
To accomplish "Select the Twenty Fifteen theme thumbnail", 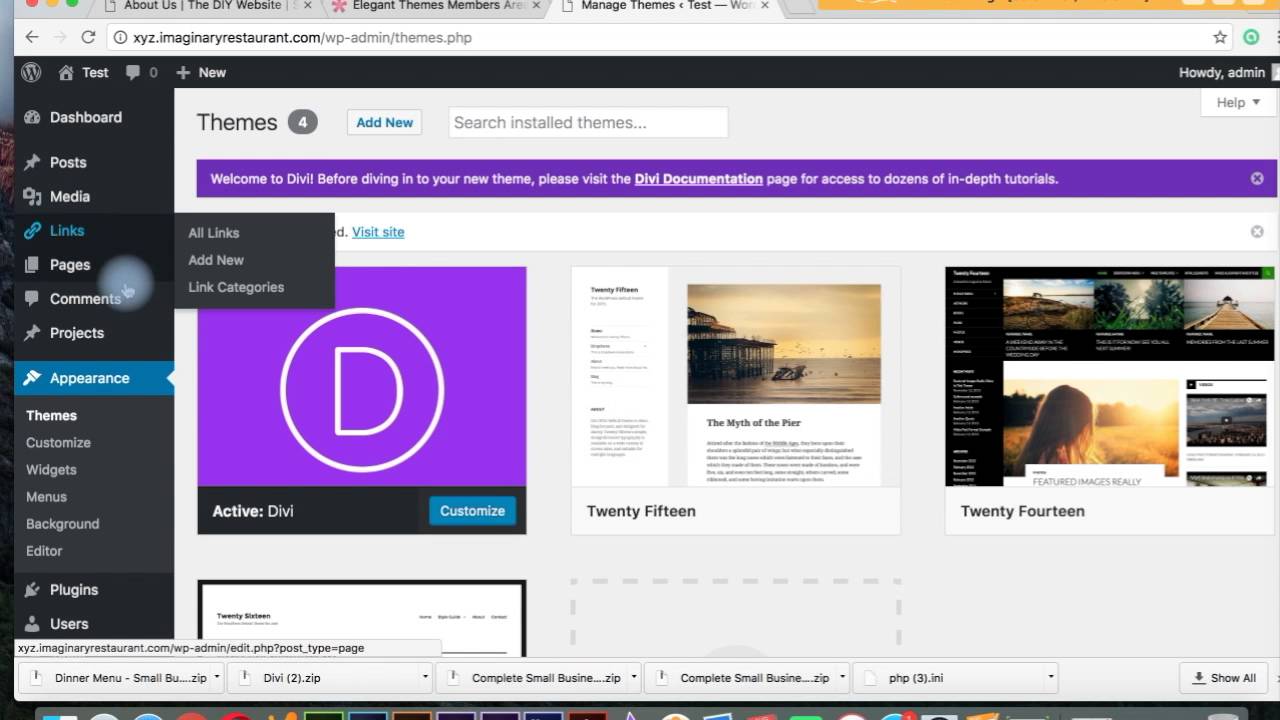I will tap(735, 376).
